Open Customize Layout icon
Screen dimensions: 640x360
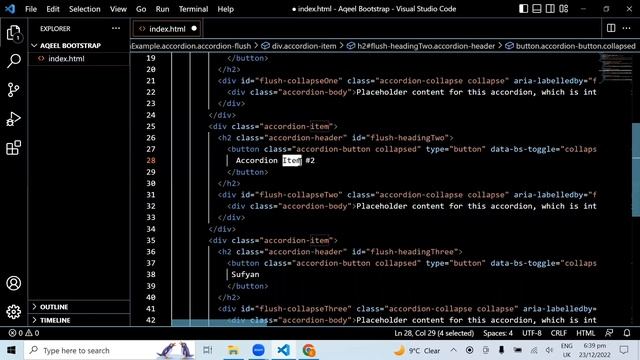point(564,9)
